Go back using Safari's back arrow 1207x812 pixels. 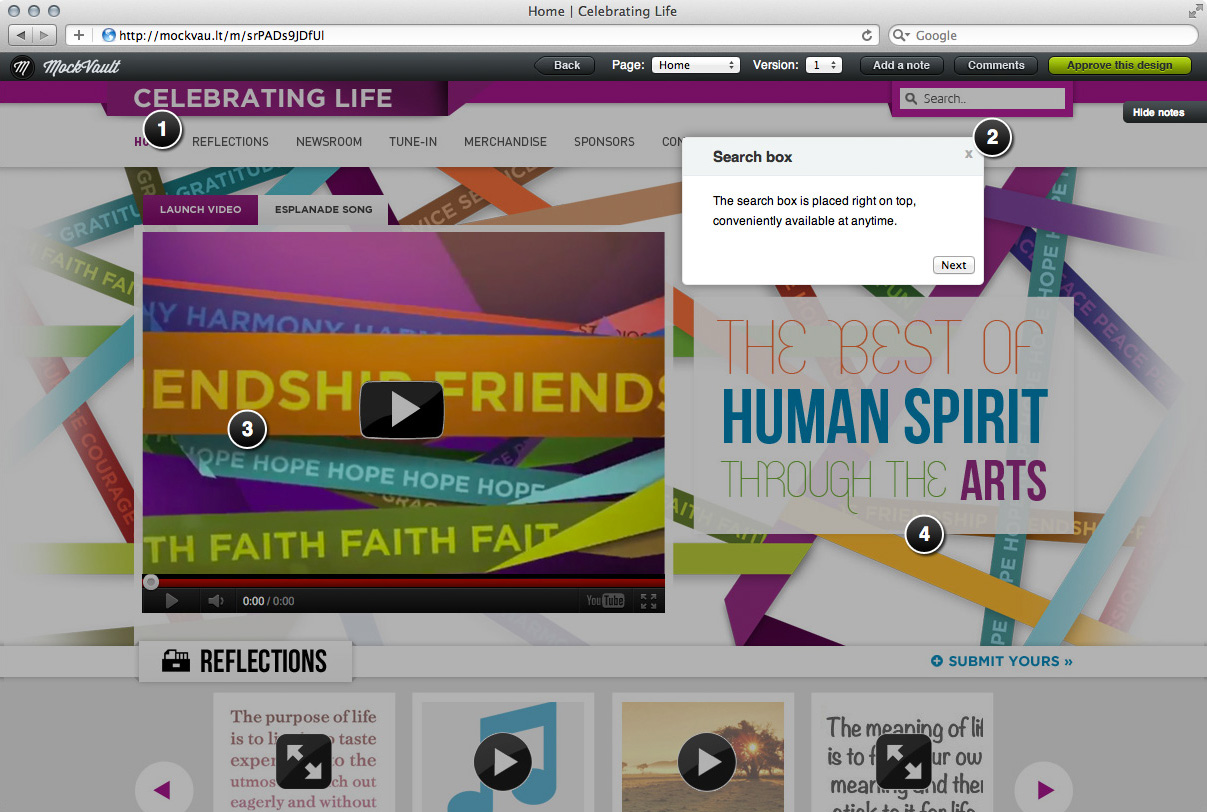point(21,35)
